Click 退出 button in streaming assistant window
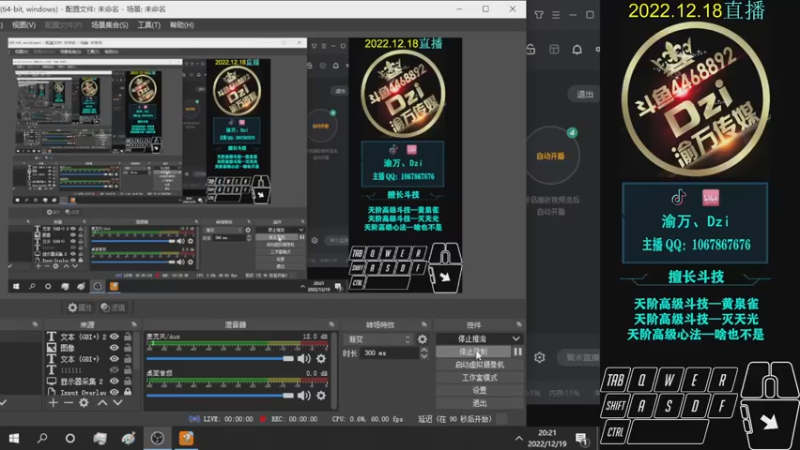The height and width of the screenshot is (450, 800). coord(585,94)
